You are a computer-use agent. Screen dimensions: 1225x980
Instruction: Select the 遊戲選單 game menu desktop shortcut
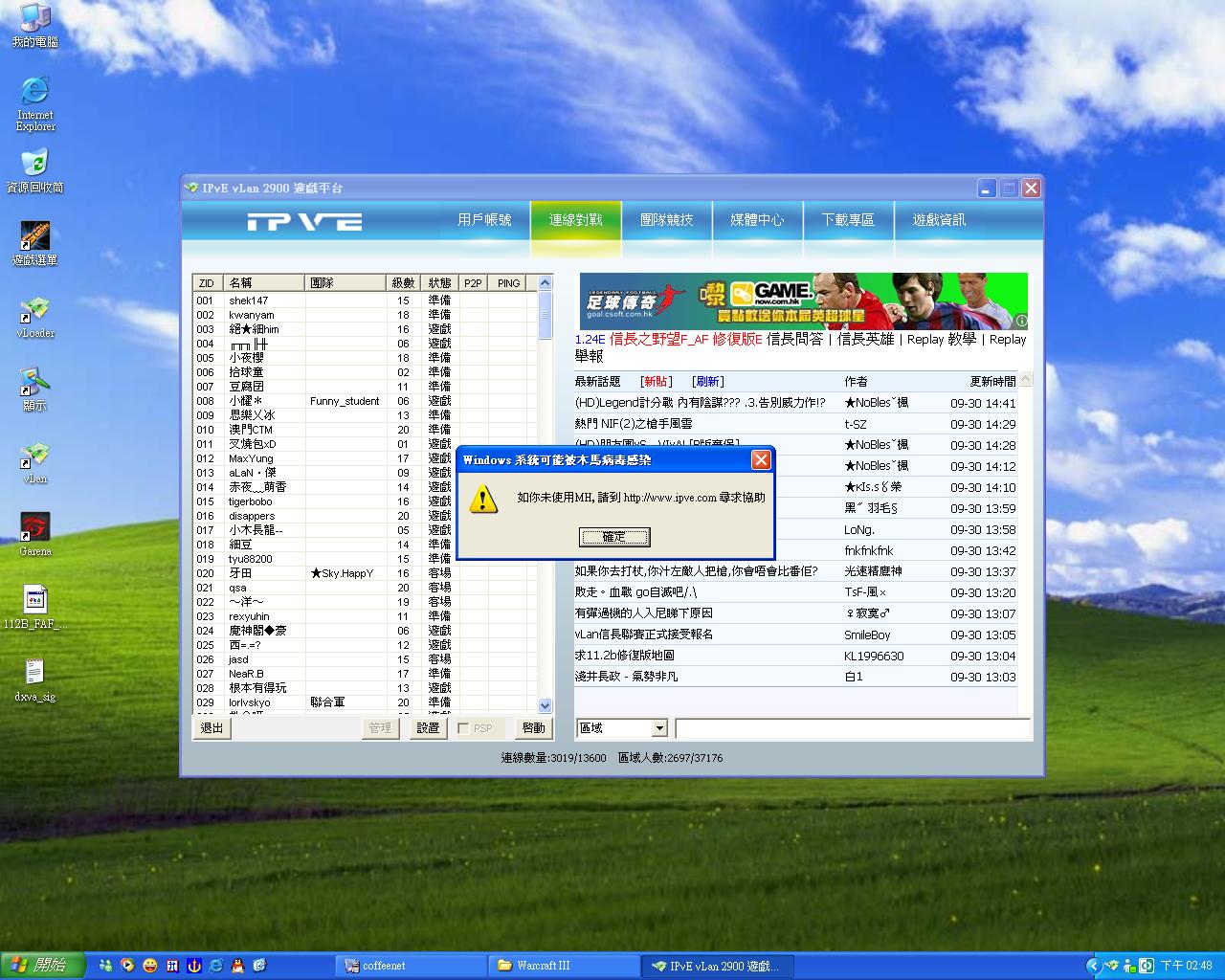coord(35,243)
